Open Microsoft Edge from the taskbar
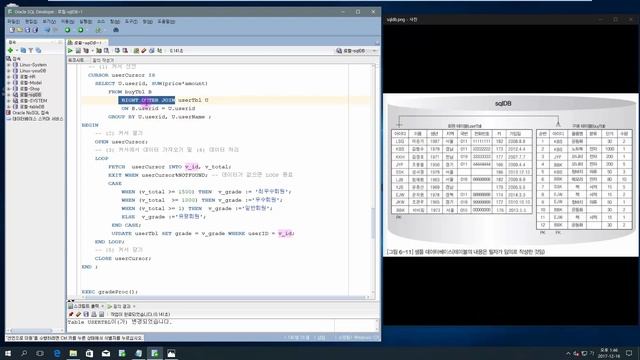This screenshot has width=640, height=360. click(x=57, y=353)
